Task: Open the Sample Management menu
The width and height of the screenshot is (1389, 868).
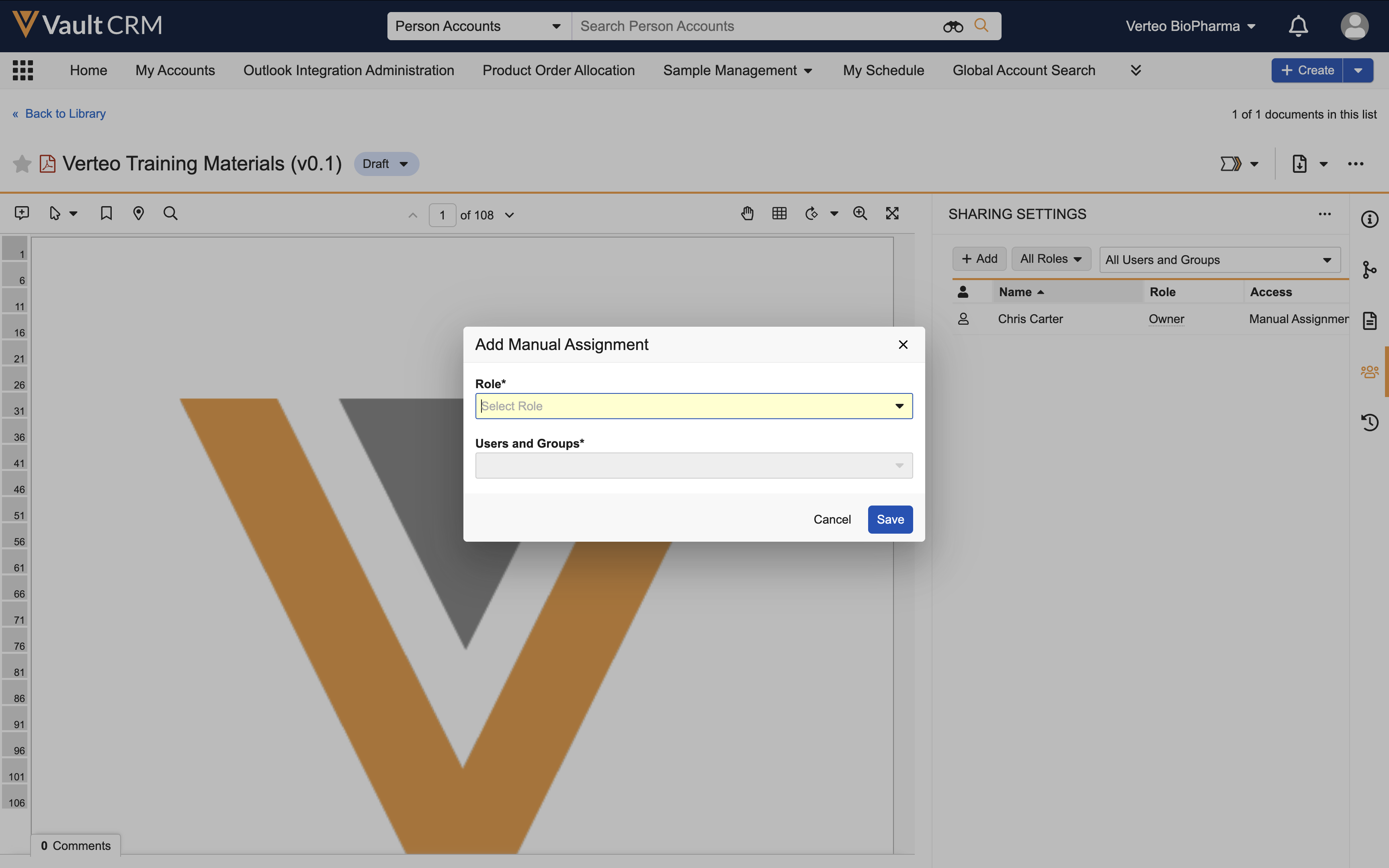Action: (737, 70)
